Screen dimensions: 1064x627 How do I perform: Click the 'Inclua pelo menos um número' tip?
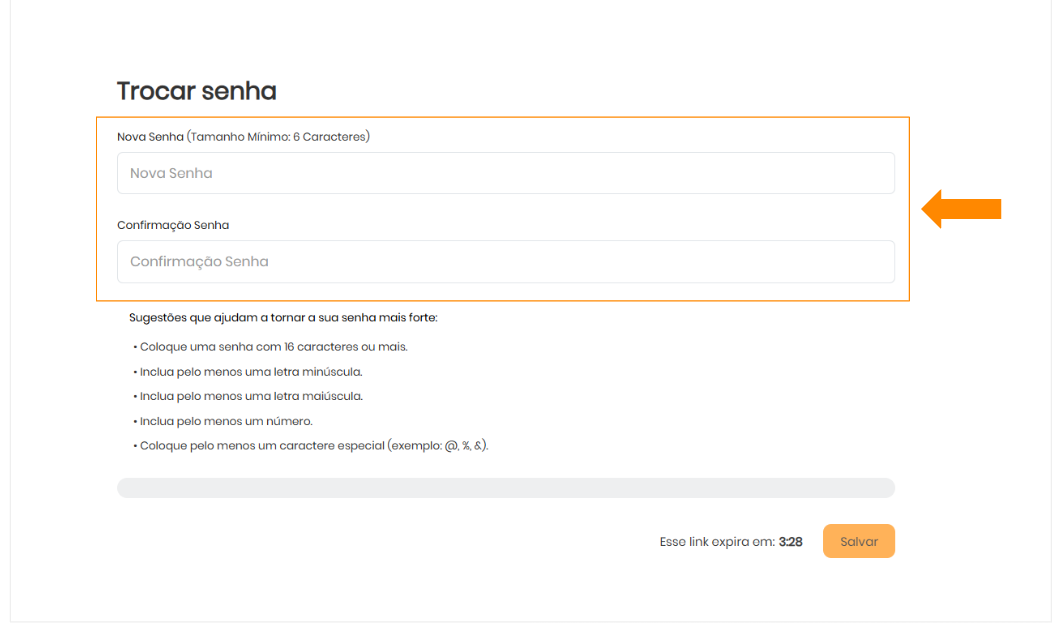226,421
